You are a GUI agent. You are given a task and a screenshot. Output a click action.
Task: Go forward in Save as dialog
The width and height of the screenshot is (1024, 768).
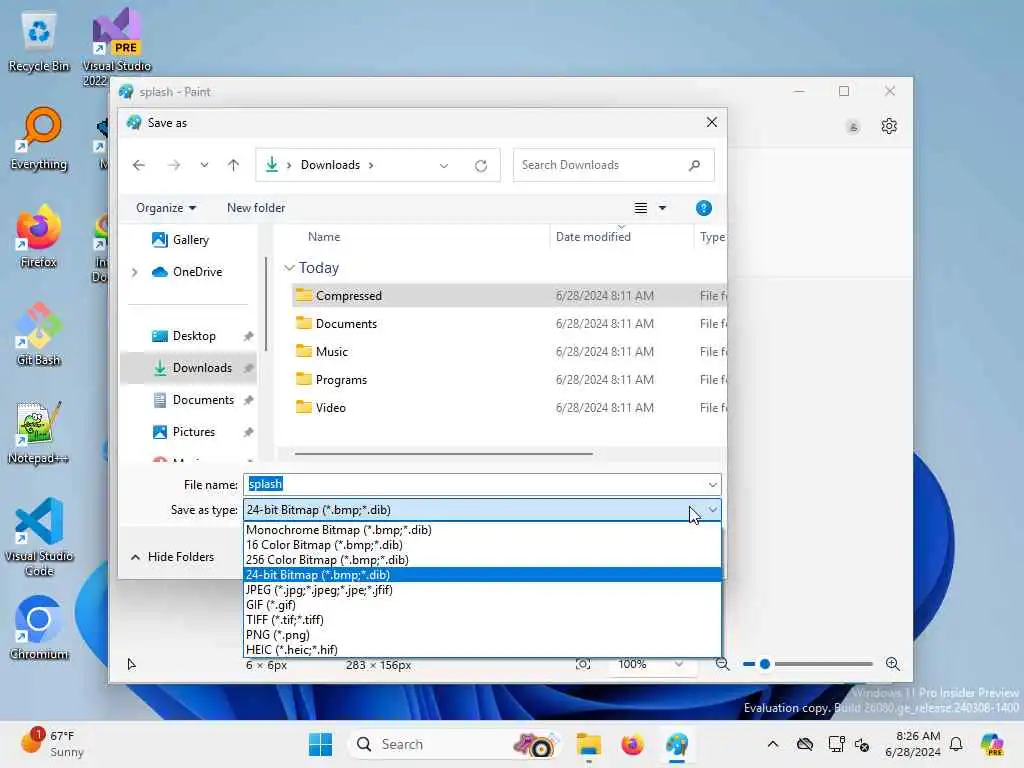pyautogui.click(x=174, y=165)
